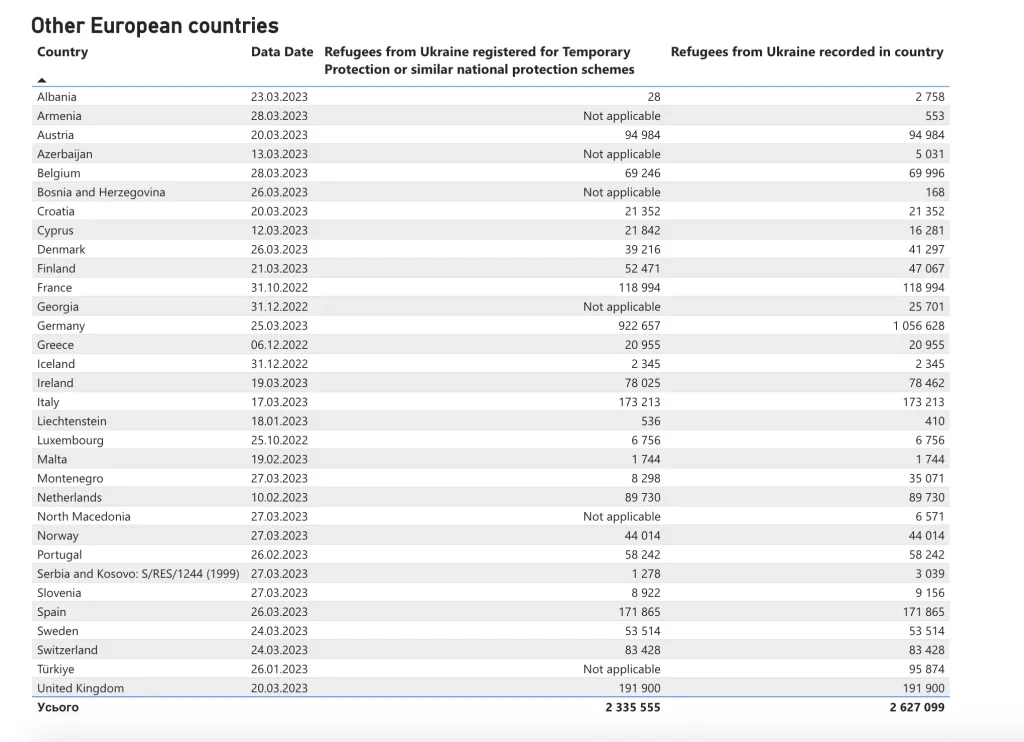Select the Albania row name
The image size is (1024, 742).
click(x=57, y=97)
